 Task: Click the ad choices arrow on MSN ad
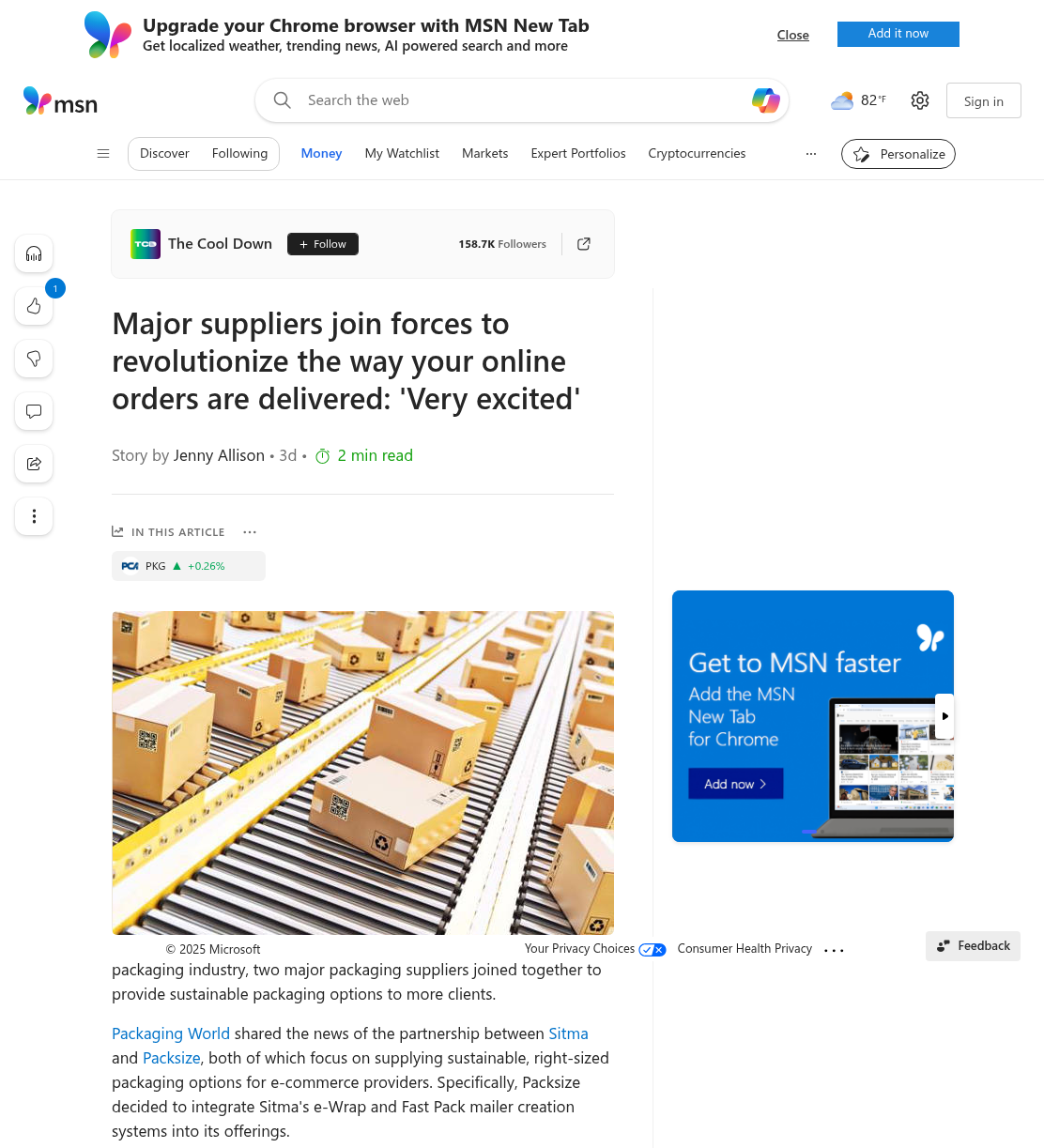tap(944, 716)
